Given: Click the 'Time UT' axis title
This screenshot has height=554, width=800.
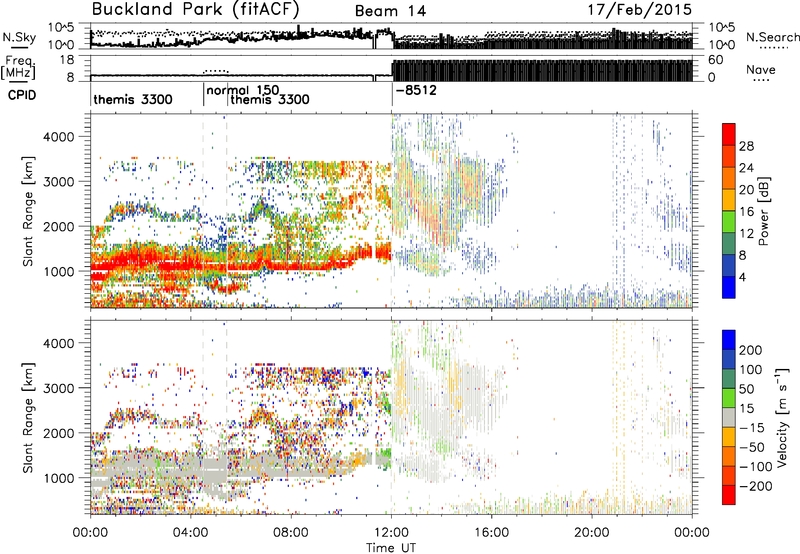Looking at the screenshot, I should (391, 547).
